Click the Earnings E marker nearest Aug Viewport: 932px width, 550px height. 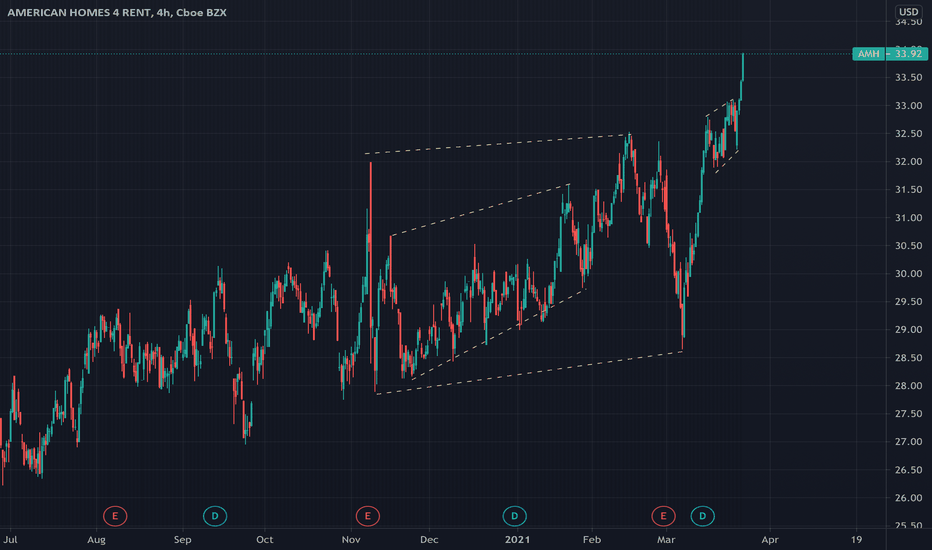click(x=115, y=516)
